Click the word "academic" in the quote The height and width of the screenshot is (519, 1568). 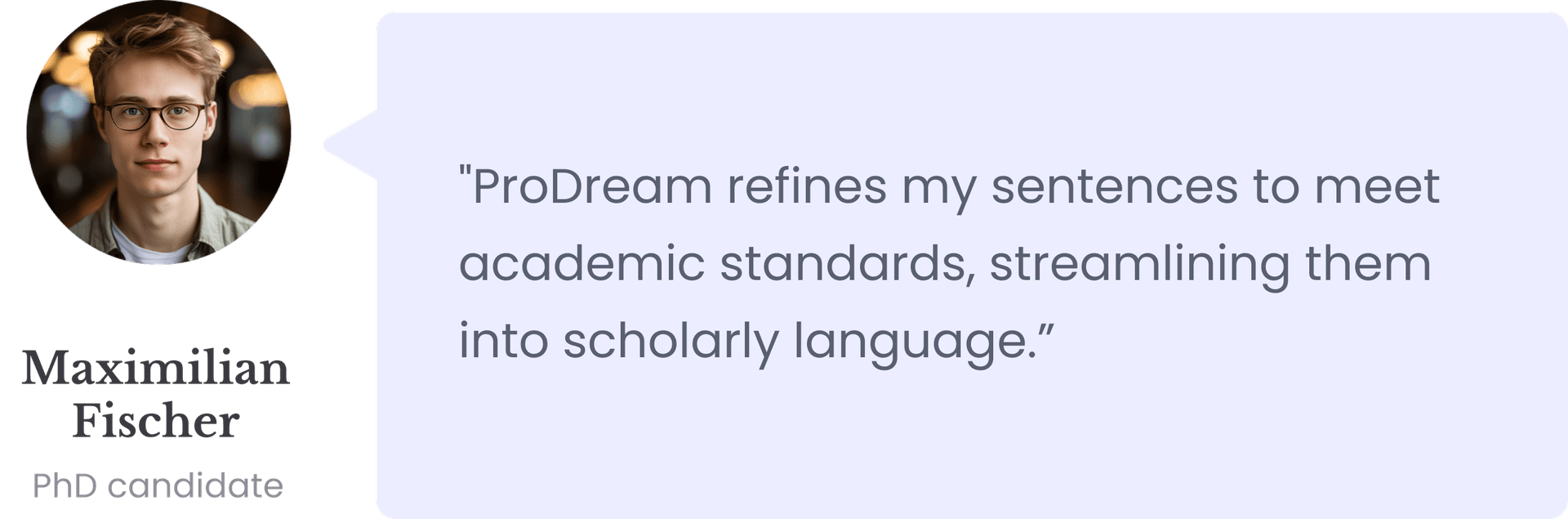point(581,264)
